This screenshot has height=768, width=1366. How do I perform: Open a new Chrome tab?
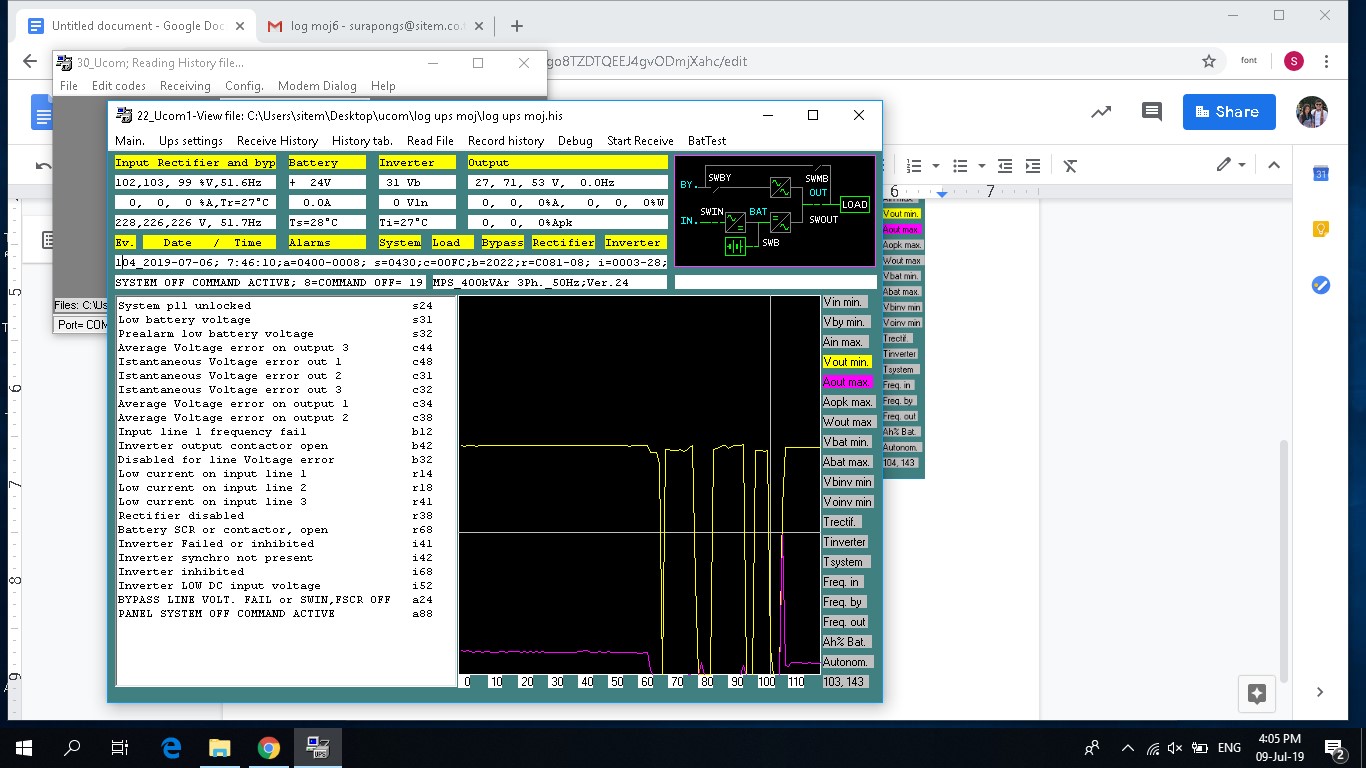pyautogui.click(x=516, y=26)
